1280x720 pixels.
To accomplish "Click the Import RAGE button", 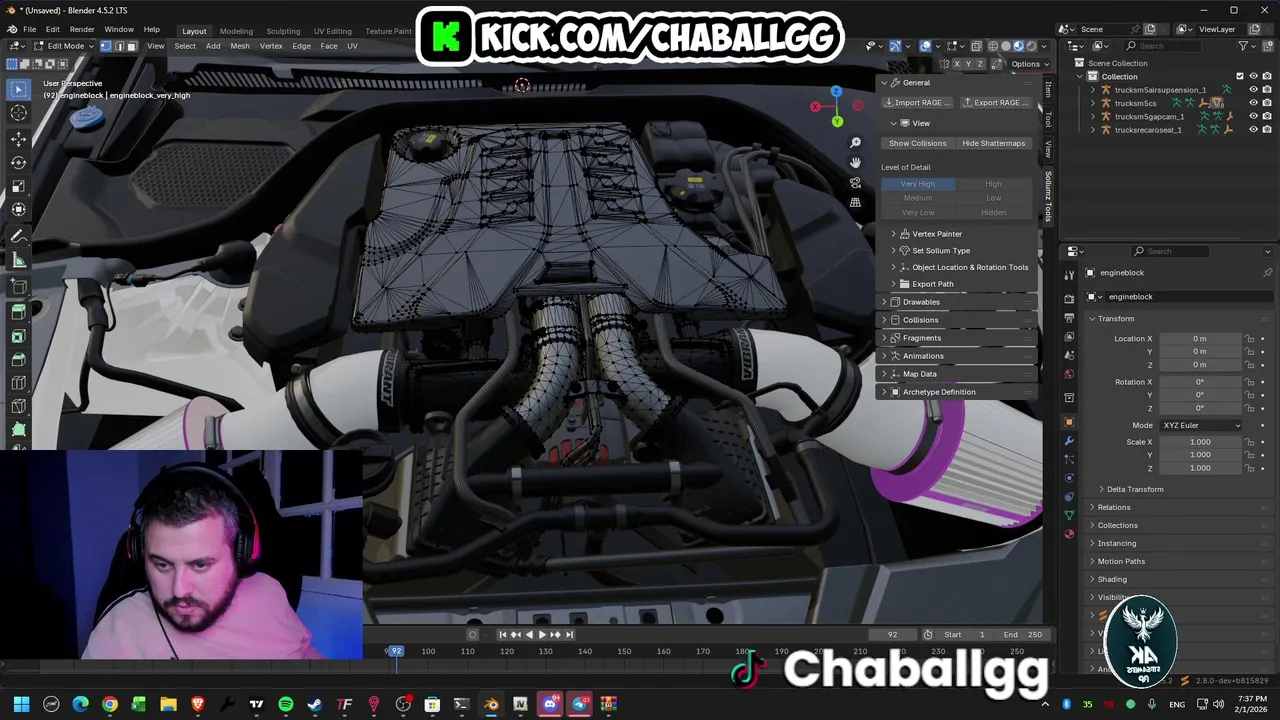I will 917,103.
